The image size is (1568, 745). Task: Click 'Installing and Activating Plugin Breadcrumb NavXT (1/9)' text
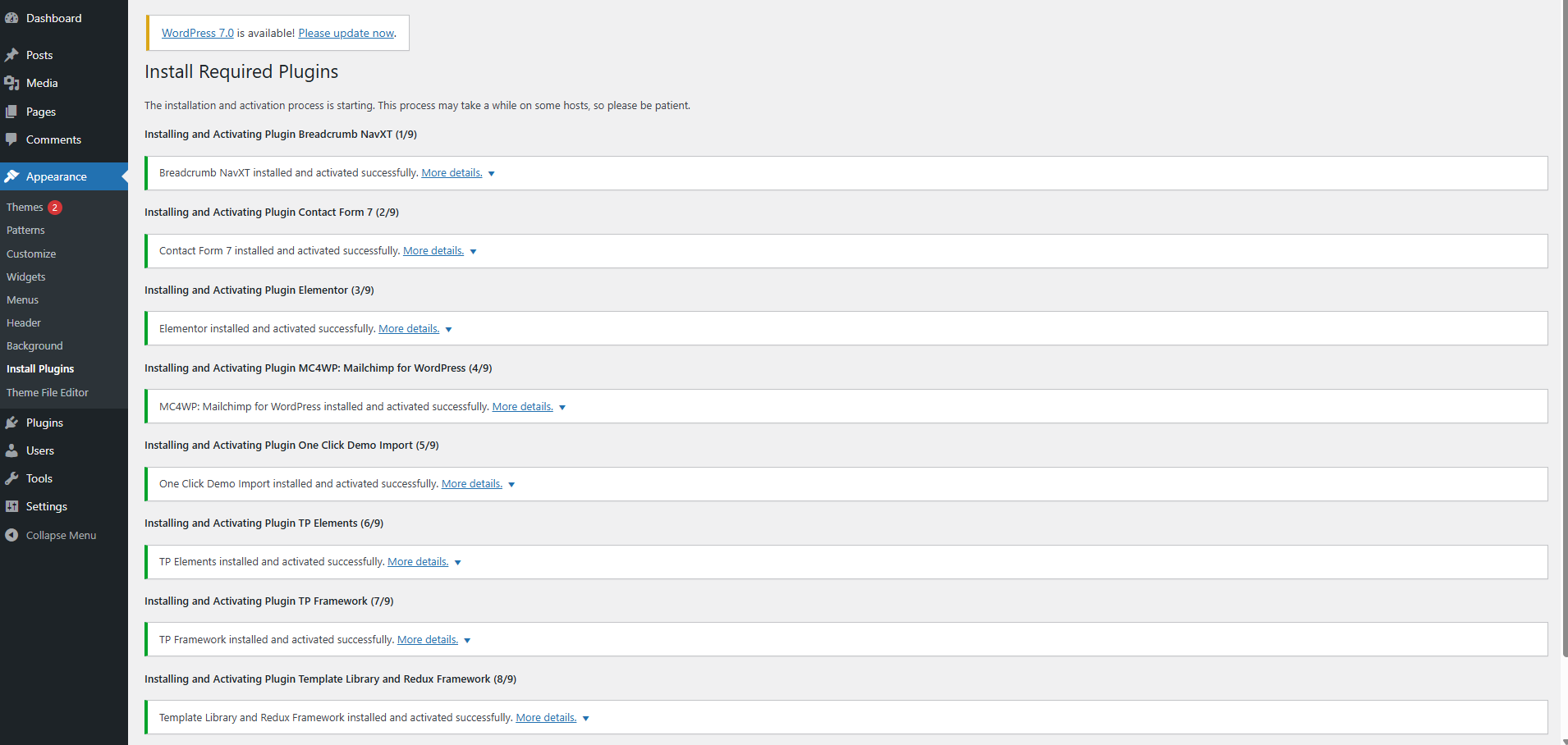coord(281,135)
